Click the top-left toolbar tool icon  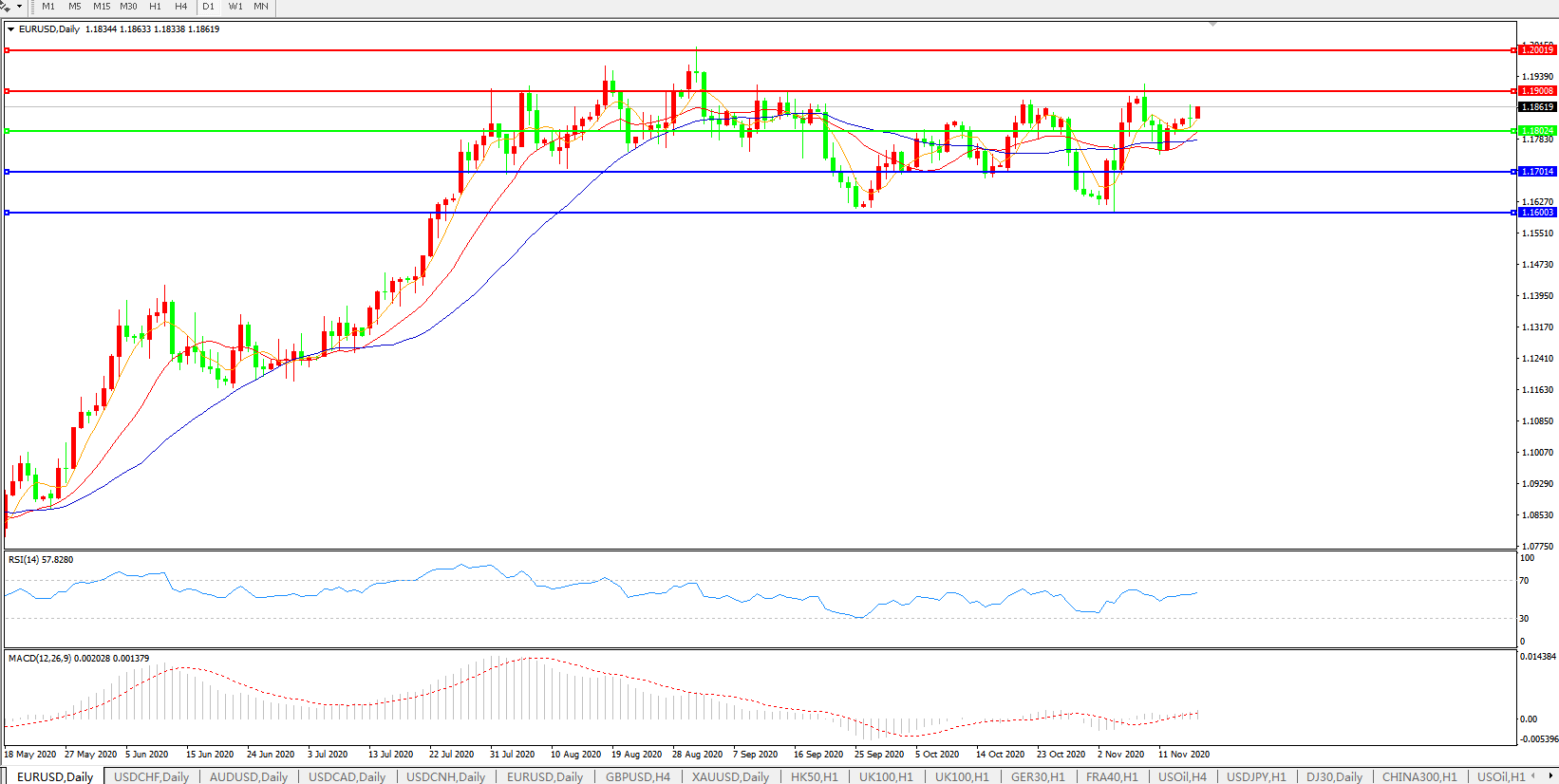(6, 7)
